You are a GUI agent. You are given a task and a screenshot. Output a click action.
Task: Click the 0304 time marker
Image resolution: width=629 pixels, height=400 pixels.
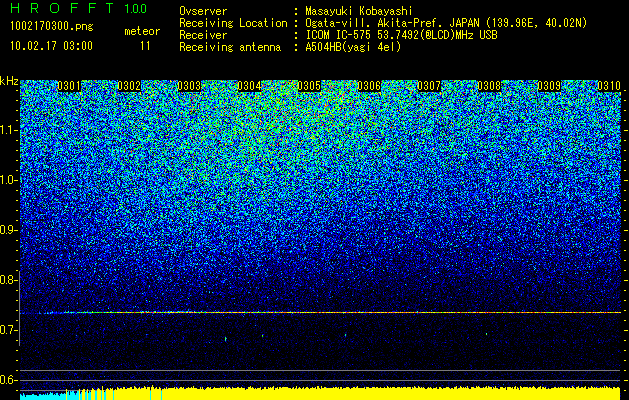tap(250, 86)
